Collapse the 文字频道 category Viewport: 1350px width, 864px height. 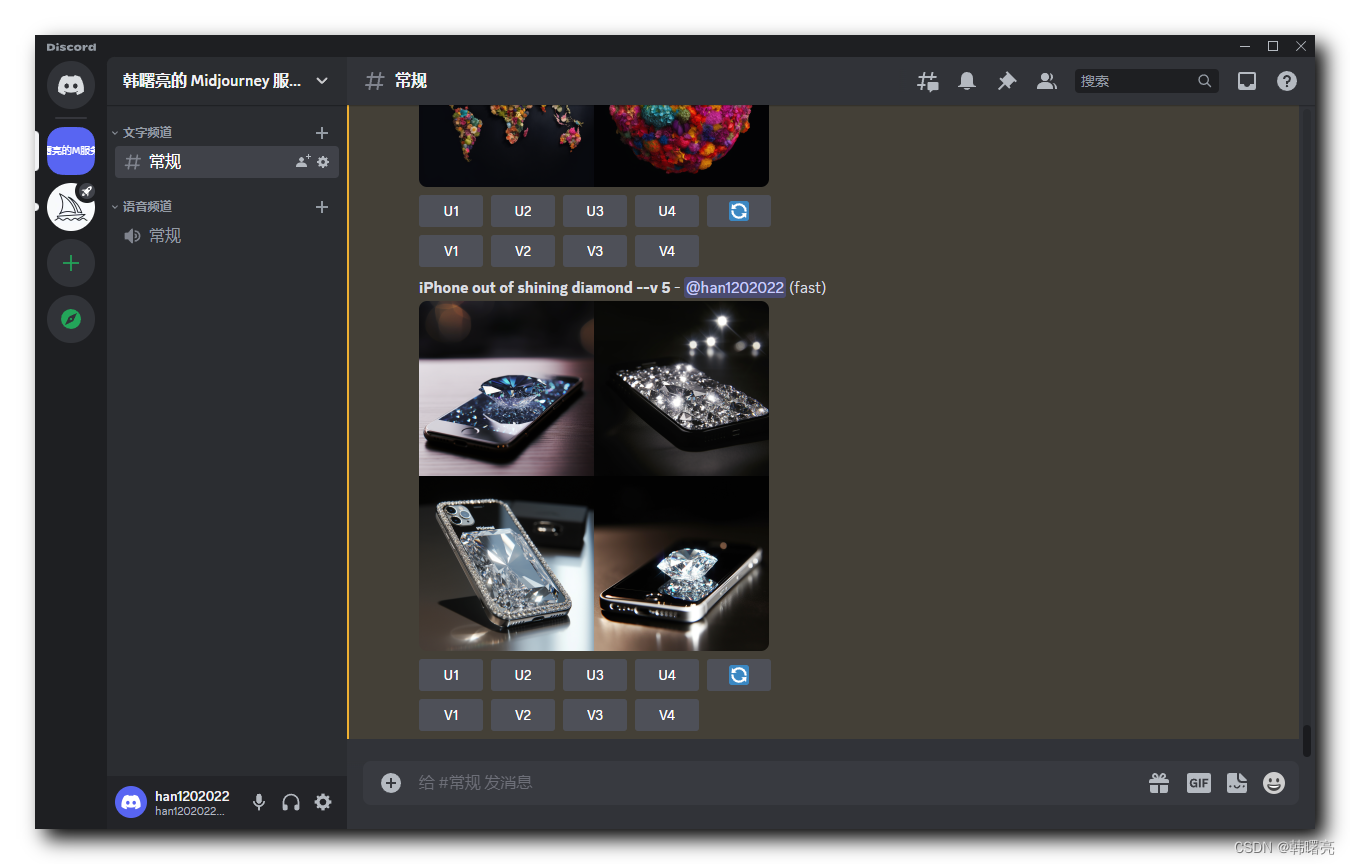[142, 132]
